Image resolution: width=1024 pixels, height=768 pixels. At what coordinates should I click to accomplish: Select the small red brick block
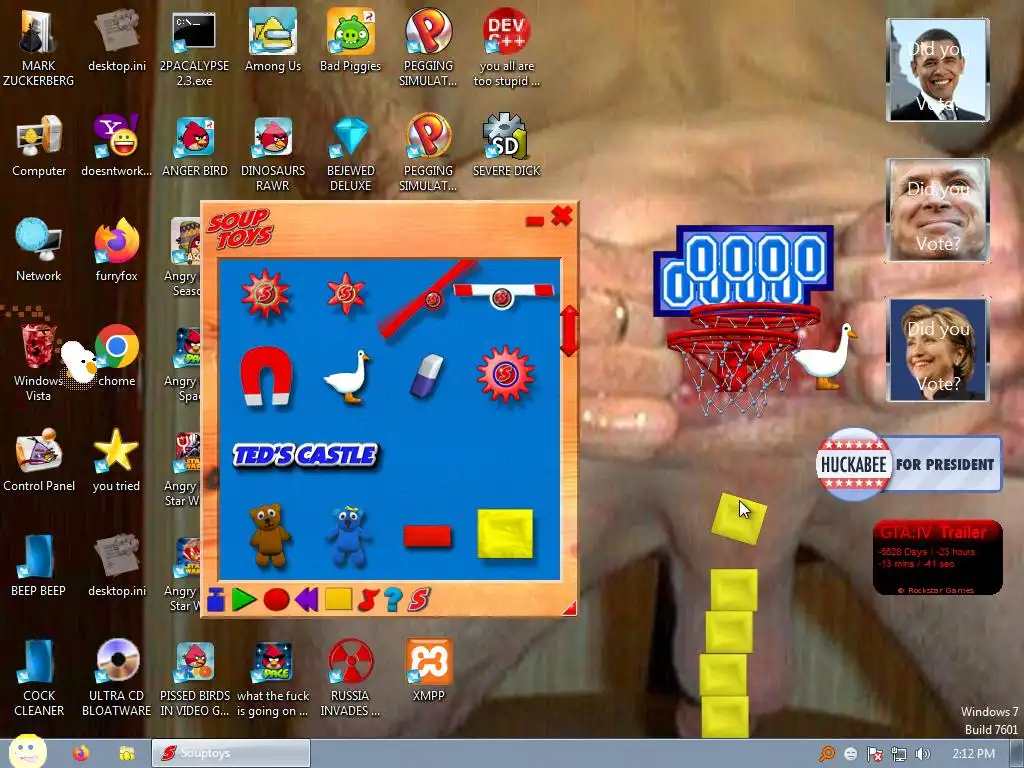click(427, 536)
